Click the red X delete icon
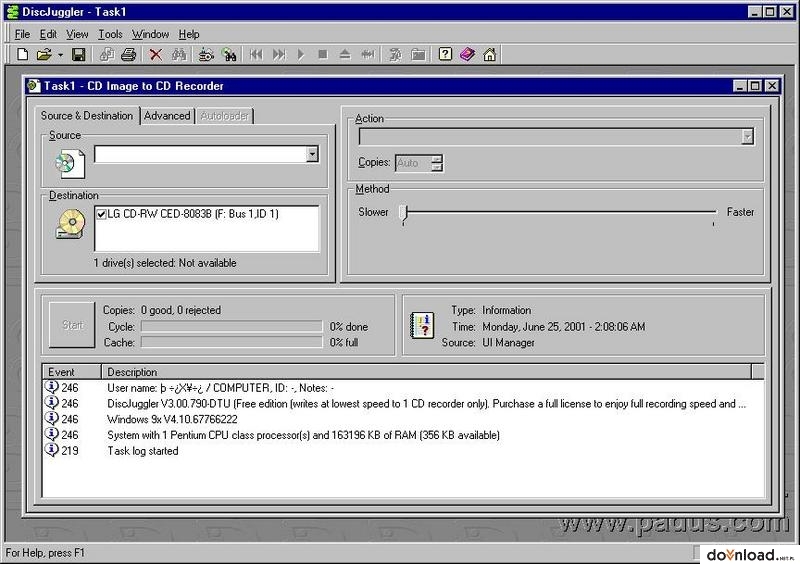 156,54
